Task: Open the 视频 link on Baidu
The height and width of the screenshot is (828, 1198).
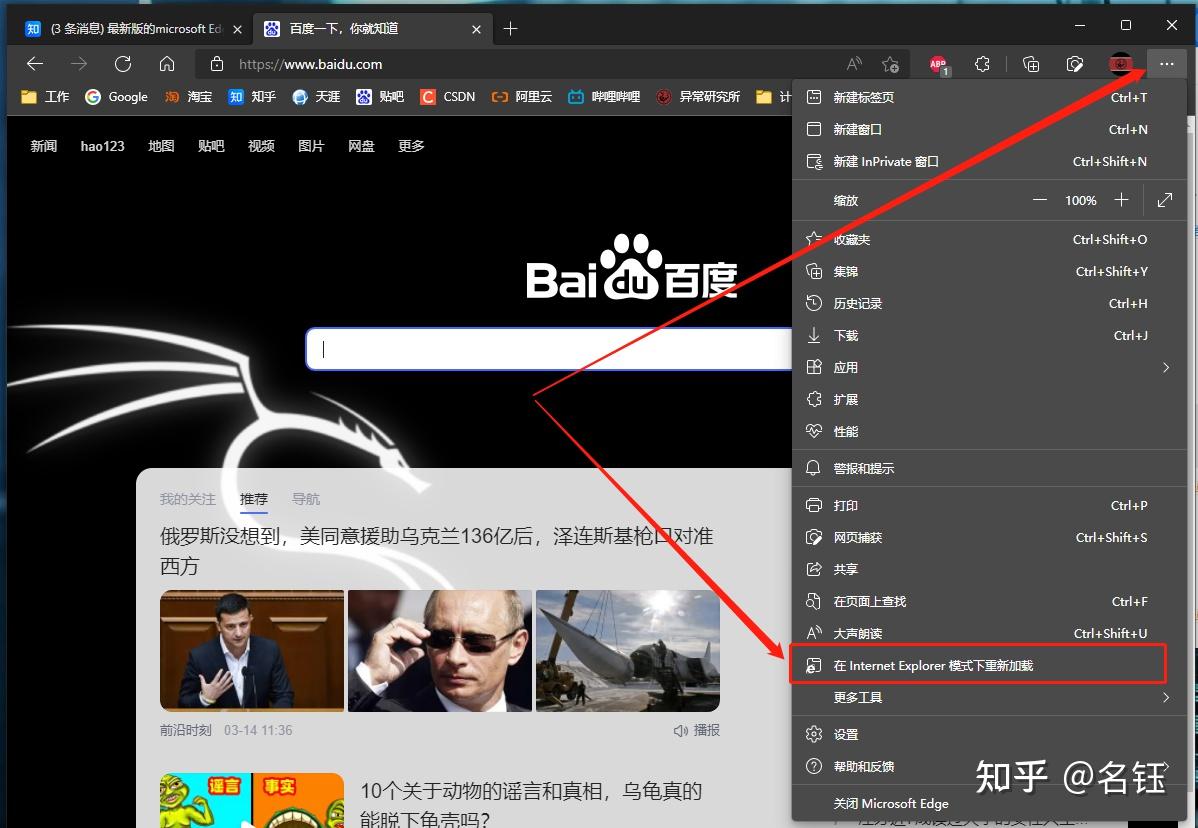Action: [x=261, y=146]
